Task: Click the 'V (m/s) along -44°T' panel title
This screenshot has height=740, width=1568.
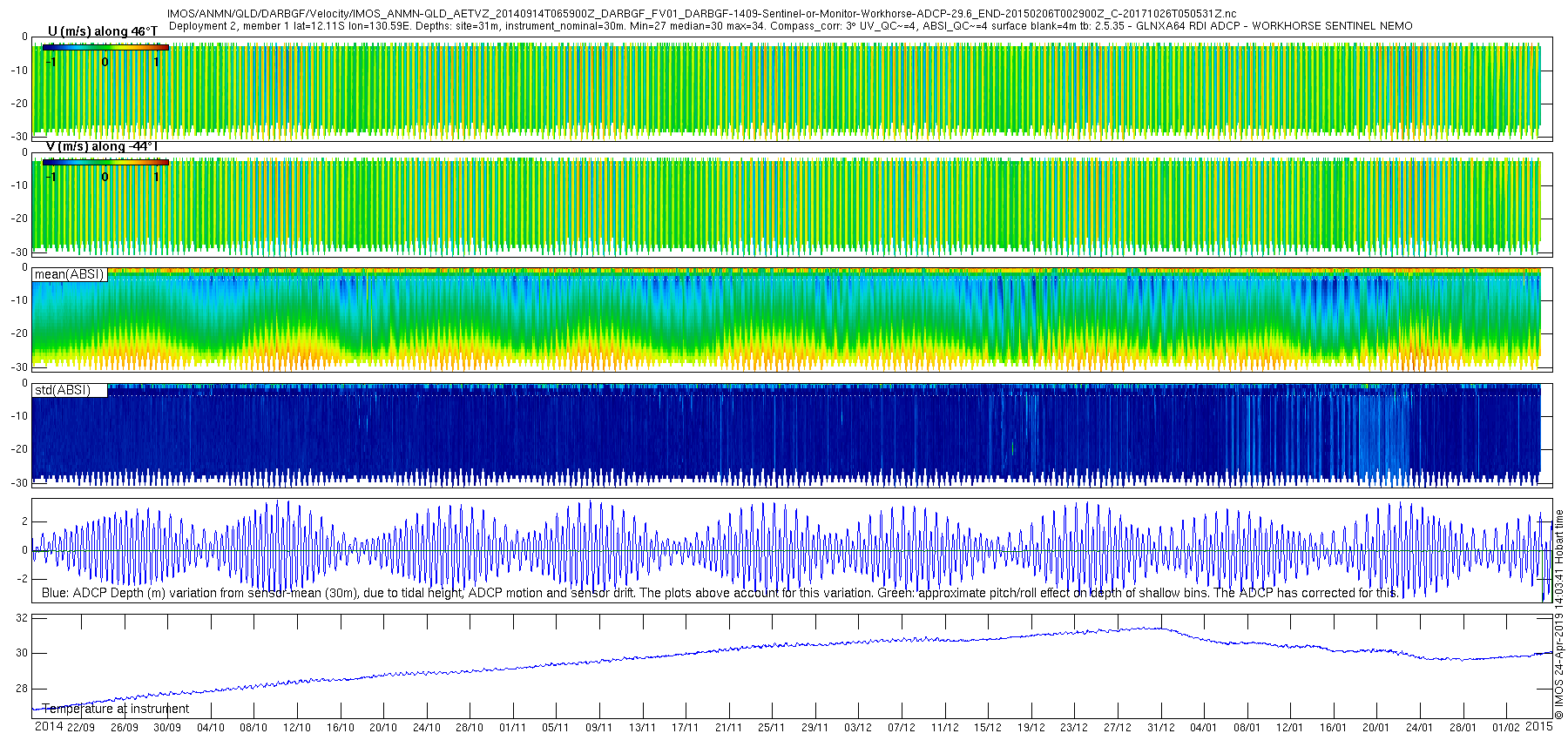Action: [x=102, y=146]
